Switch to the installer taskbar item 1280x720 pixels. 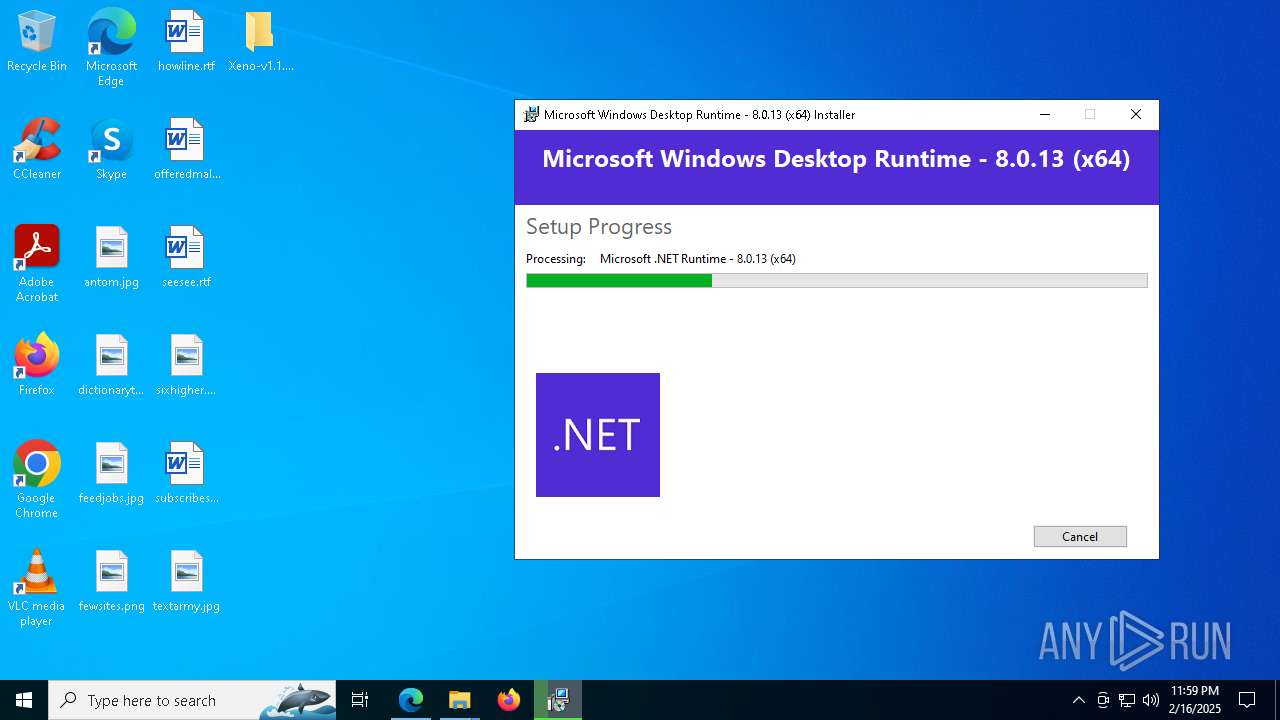pos(557,700)
